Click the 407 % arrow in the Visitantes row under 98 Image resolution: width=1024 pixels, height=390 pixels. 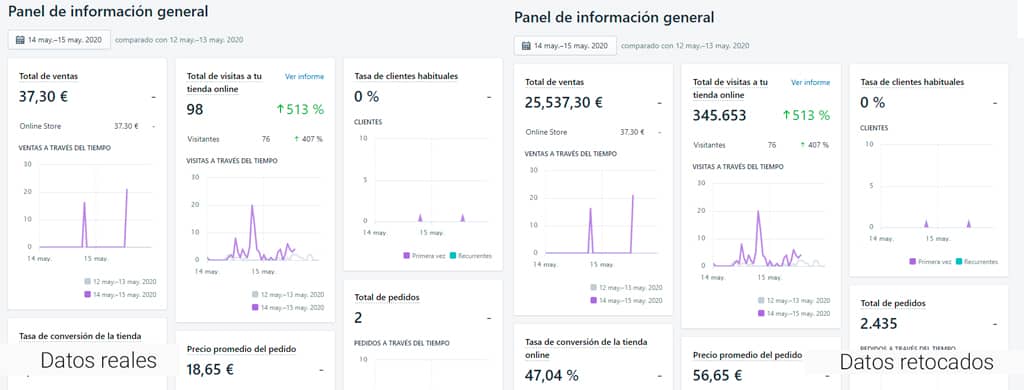(x=296, y=139)
